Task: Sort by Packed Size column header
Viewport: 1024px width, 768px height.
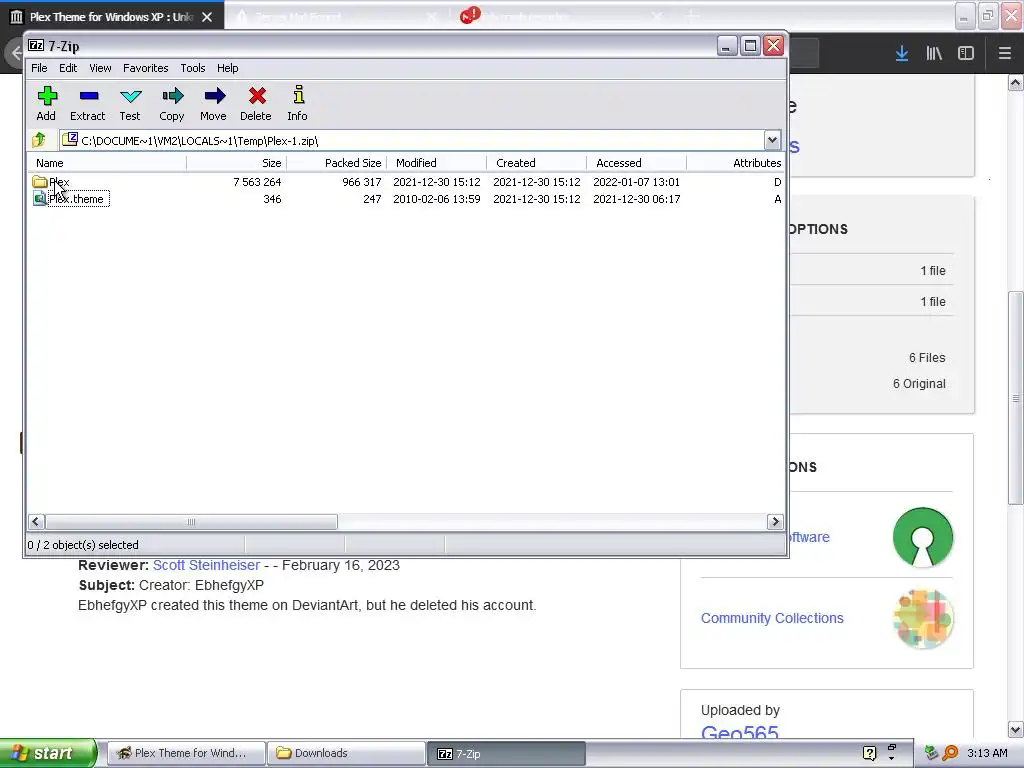Action: click(x=336, y=163)
